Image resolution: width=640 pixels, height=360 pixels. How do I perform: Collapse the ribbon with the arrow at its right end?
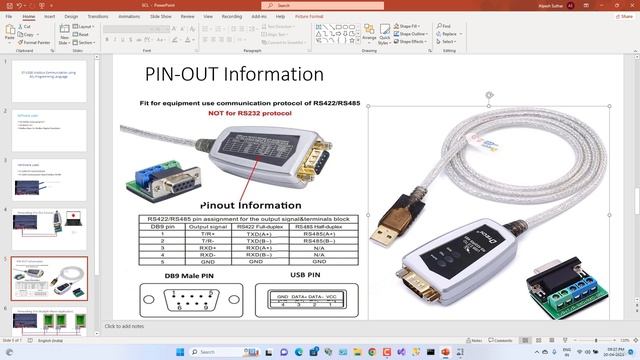point(635,51)
